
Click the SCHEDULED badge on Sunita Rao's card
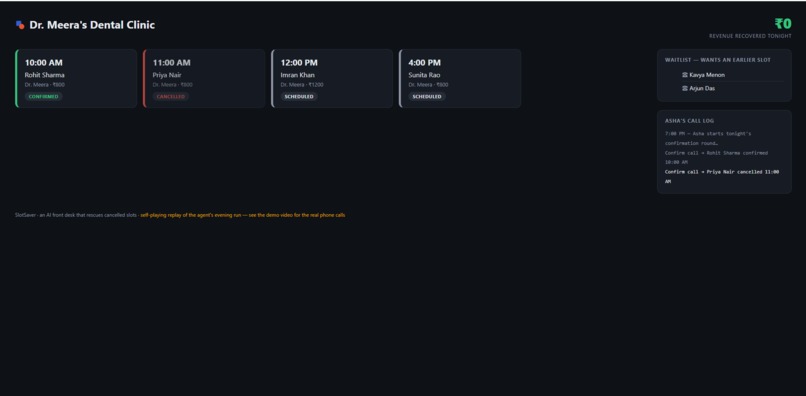[427, 96]
